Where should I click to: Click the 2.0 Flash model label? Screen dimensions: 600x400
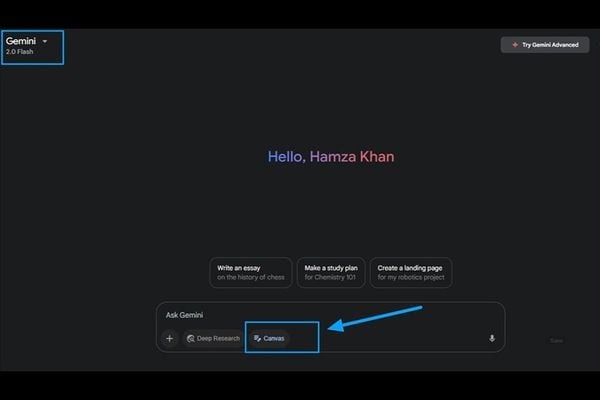[x=20, y=52]
